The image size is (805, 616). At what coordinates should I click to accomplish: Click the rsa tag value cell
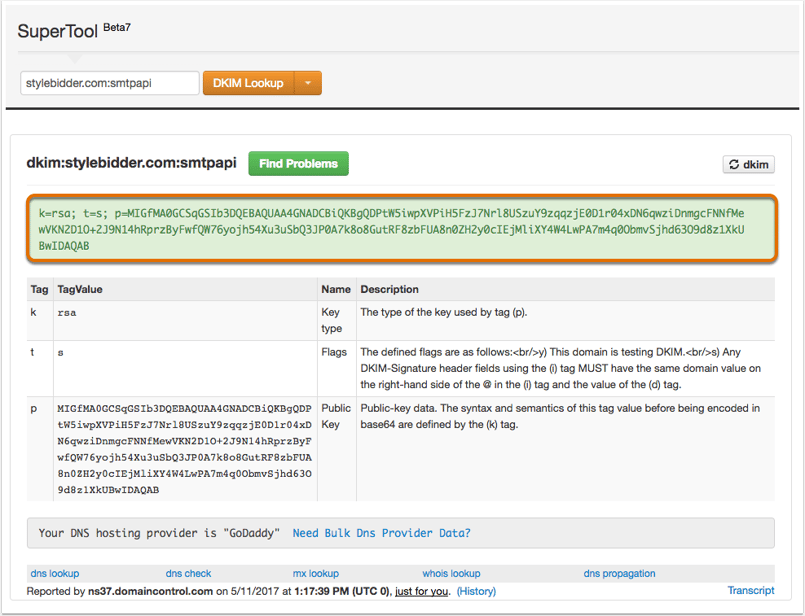point(67,313)
